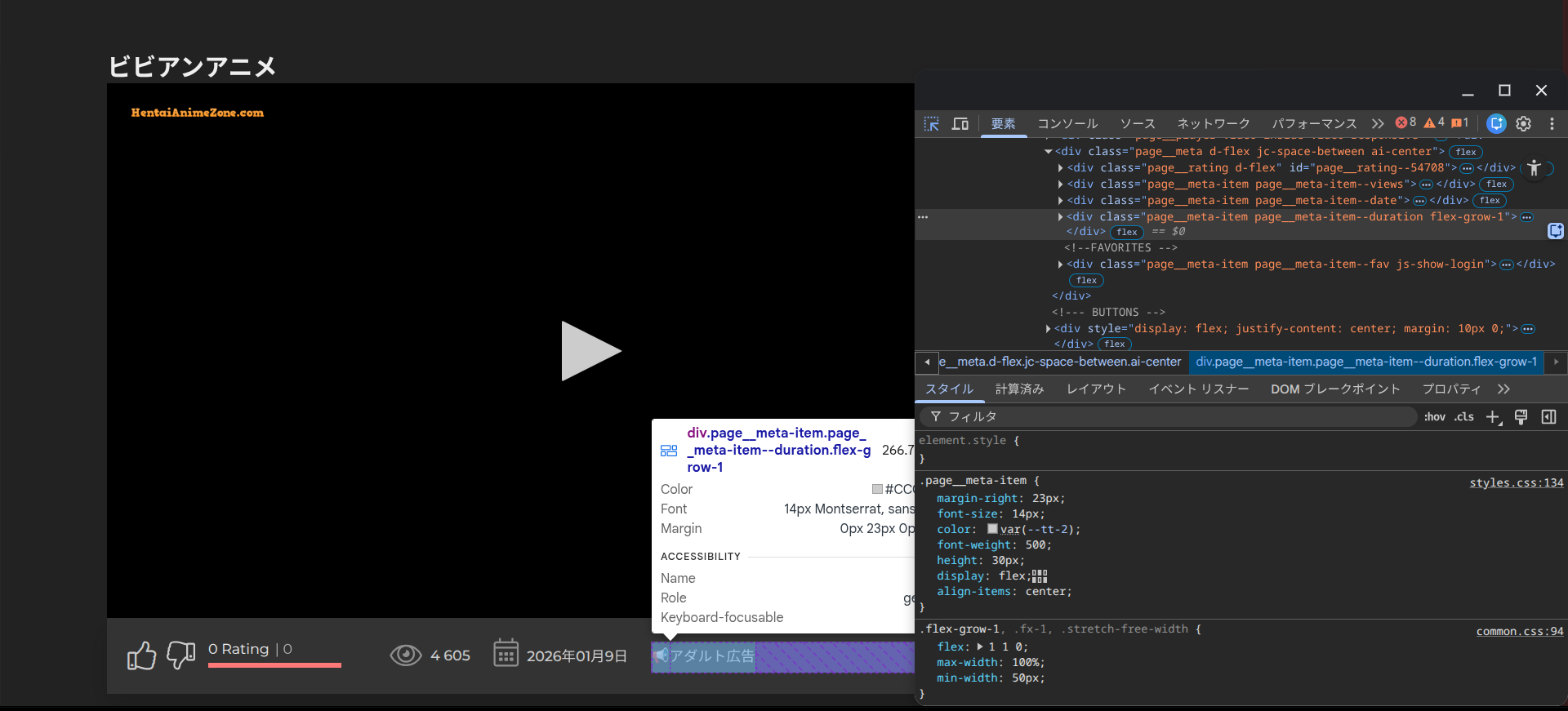
Task: Open the プロパティ sub-tab
Action: [1451, 389]
